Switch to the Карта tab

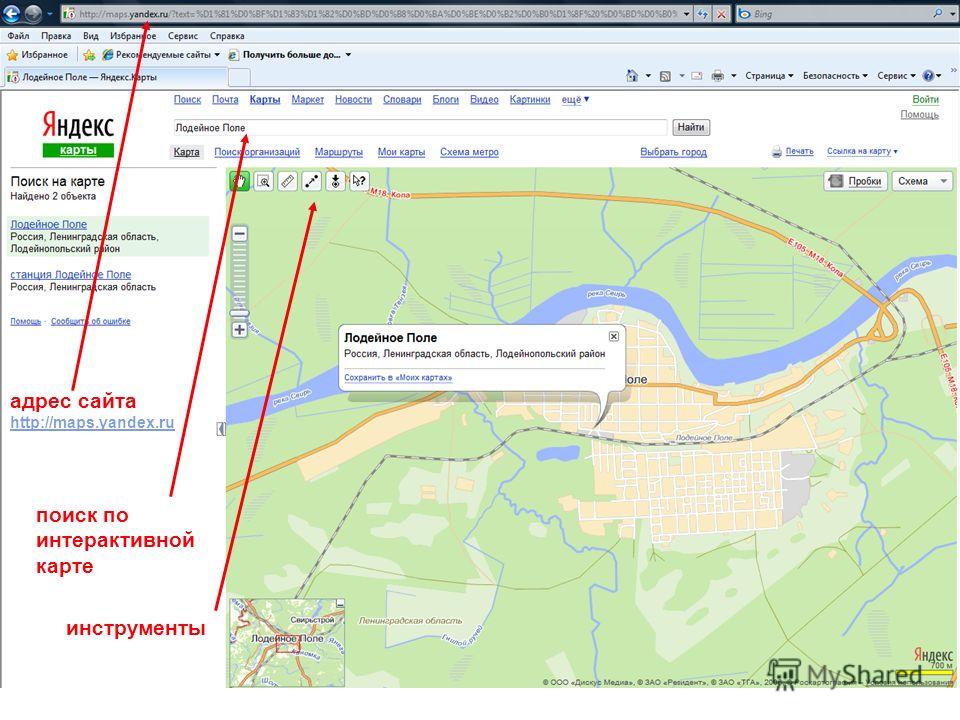(x=186, y=152)
